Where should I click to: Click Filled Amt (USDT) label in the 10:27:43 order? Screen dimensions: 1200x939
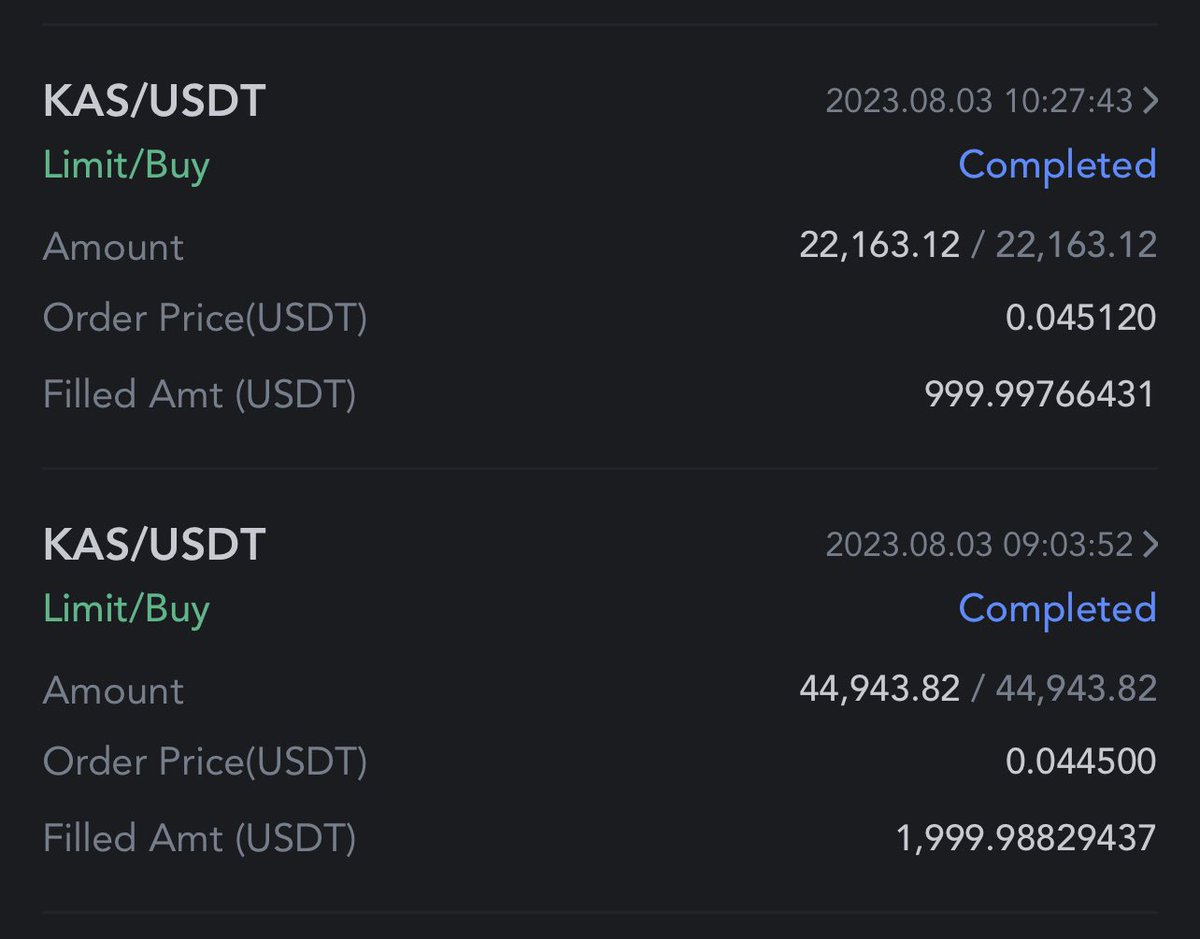(x=199, y=395)
